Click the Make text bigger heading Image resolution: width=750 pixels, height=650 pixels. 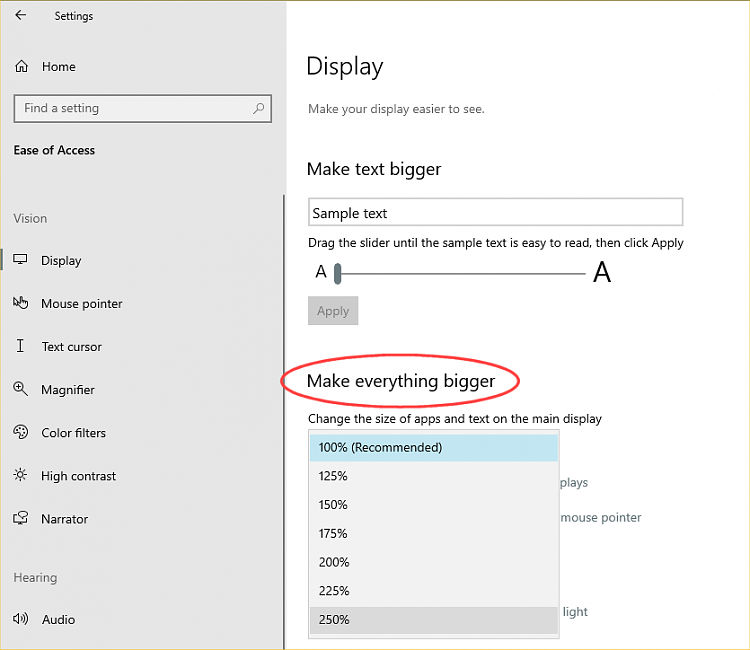pos(374,169)
